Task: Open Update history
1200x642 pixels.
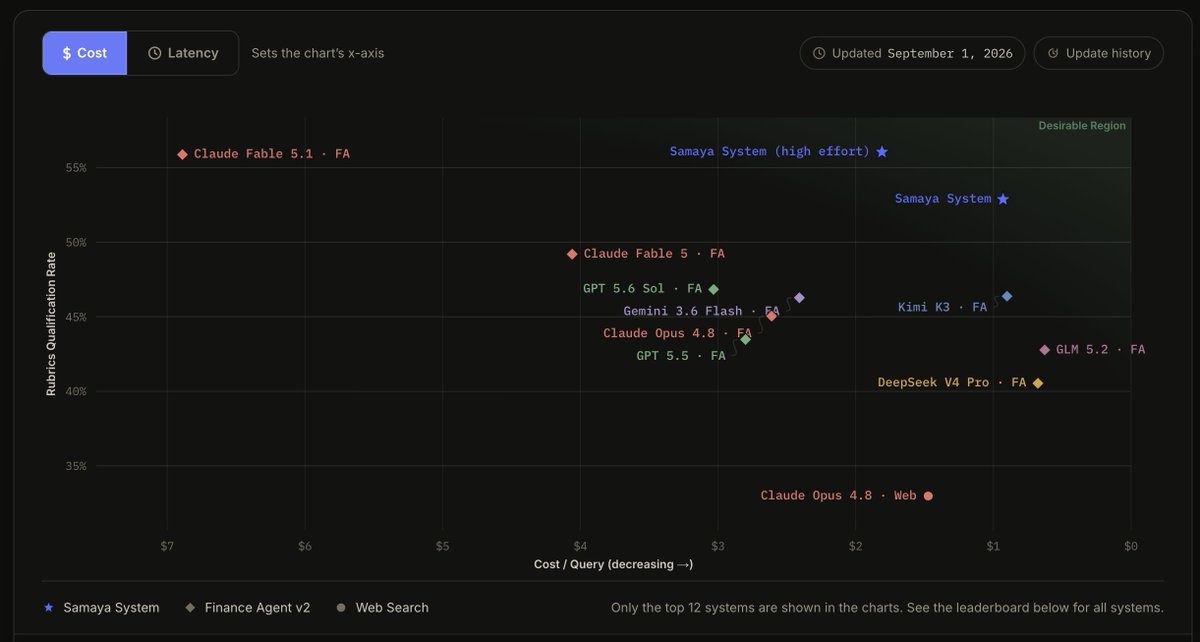Action: tap(1098, 53)
